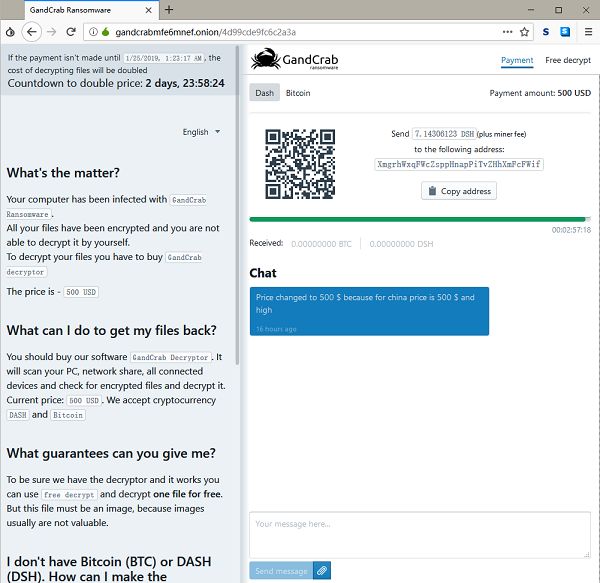Image resolution: width=600 pixels, height=583 pixels.
Task: Open a new browser tab
Action: (x=169, y=10)
